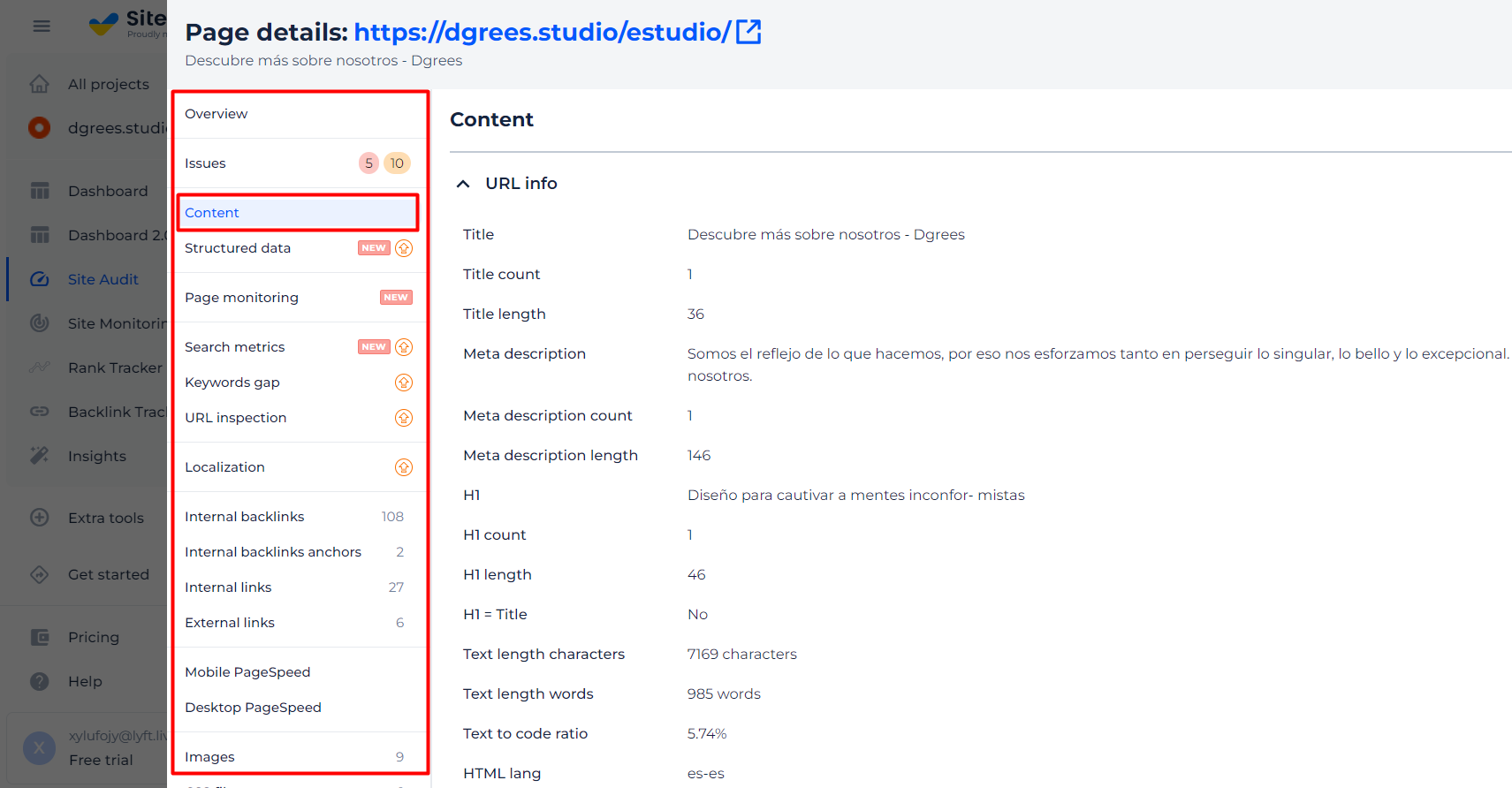
Task: Open the URL inspection tab
Action: 299,418
